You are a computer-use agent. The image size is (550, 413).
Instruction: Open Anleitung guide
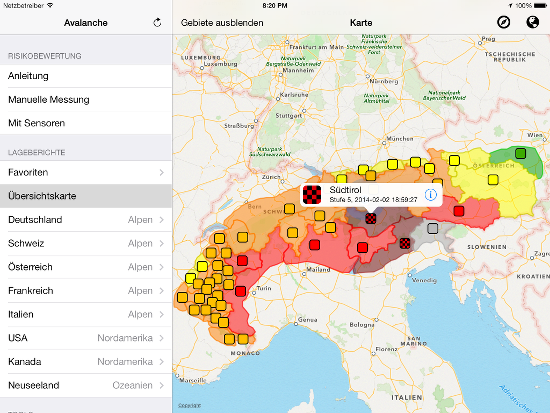86,76
